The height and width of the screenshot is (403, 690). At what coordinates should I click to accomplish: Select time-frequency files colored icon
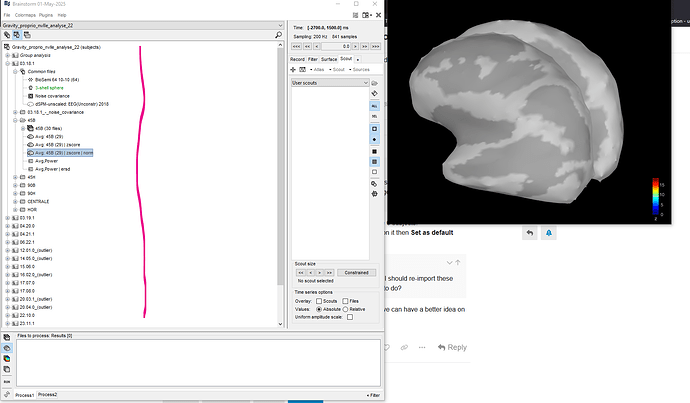[7, 359]
